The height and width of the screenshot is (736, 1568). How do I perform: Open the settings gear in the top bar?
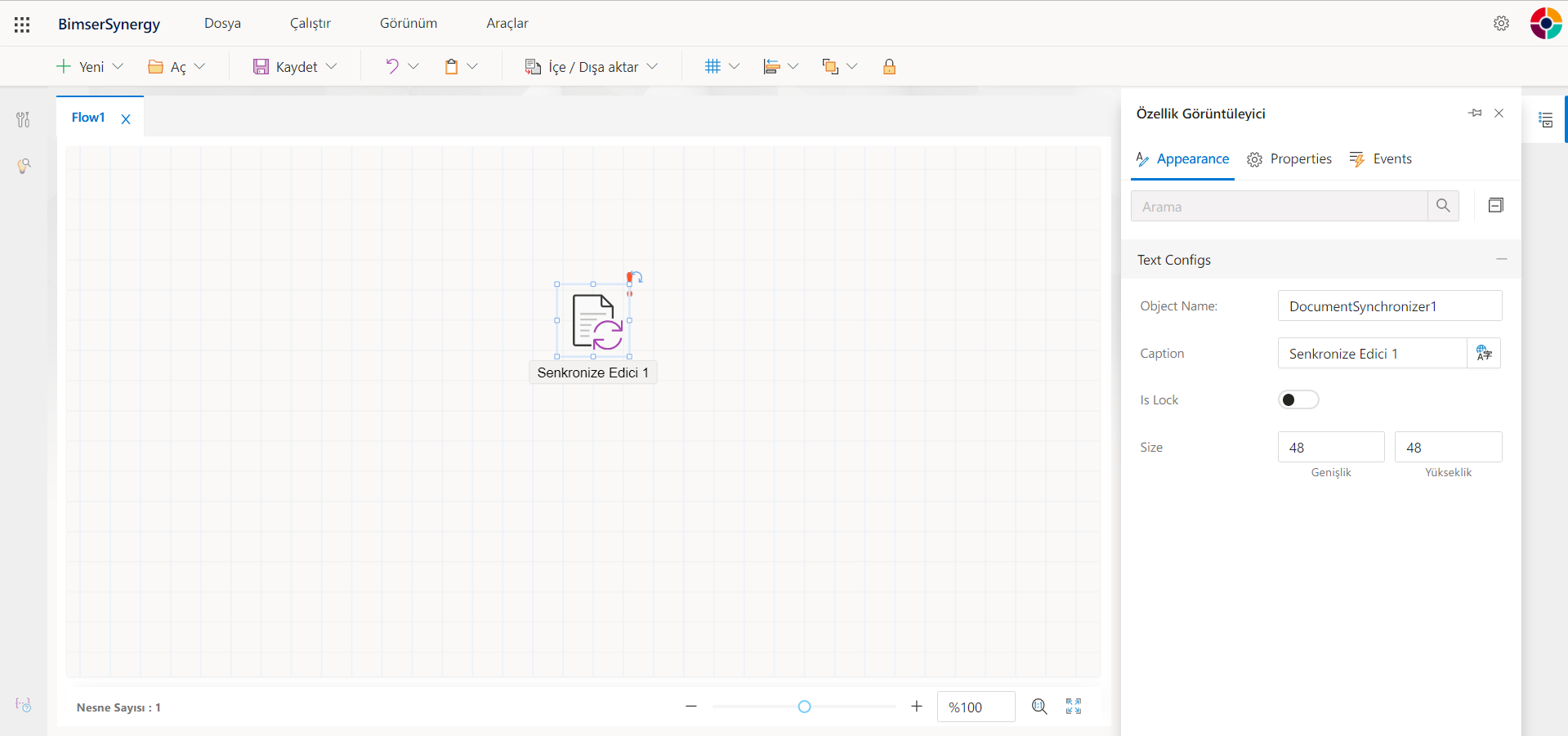coord(1501,24)
